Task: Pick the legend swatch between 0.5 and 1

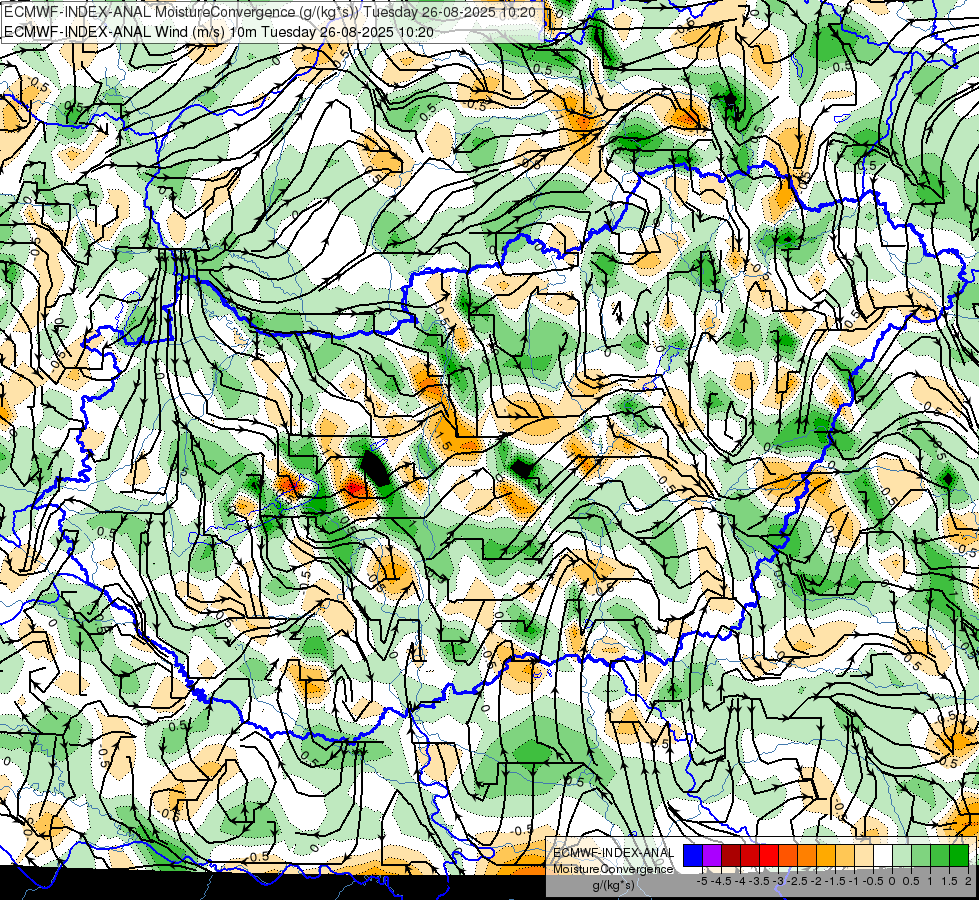Action: (x=922, y=855)
